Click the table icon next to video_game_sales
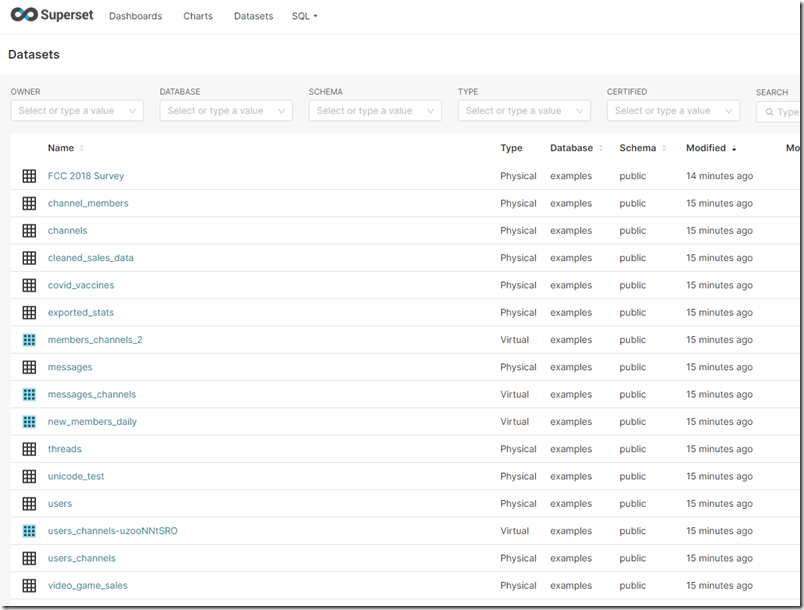This screenshot has height=610, width=804. 29,585
